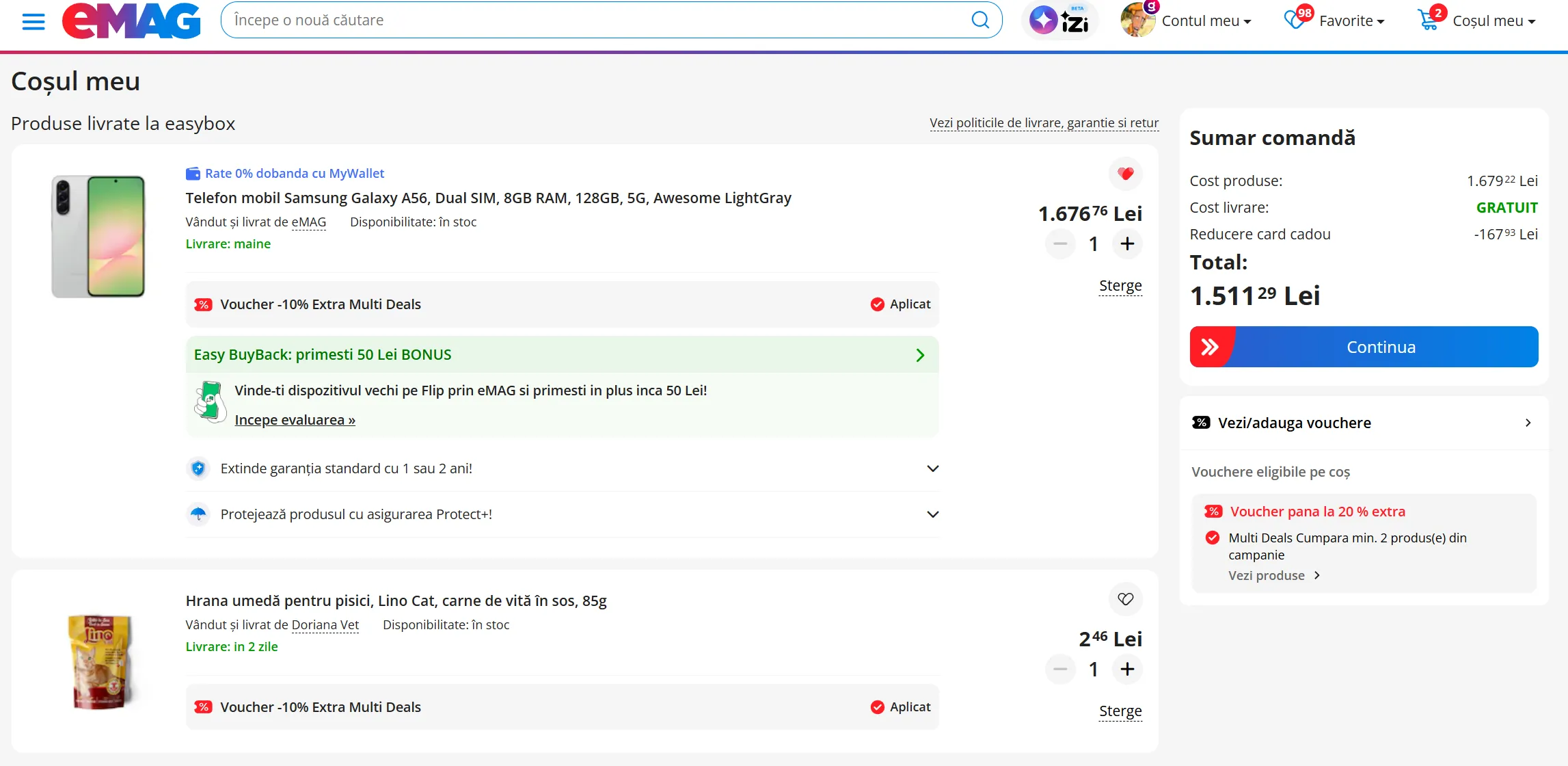The image size is (1568, 766).
Task: Increase Lino Cat food quantity with plus
Action: point(1127,669)
